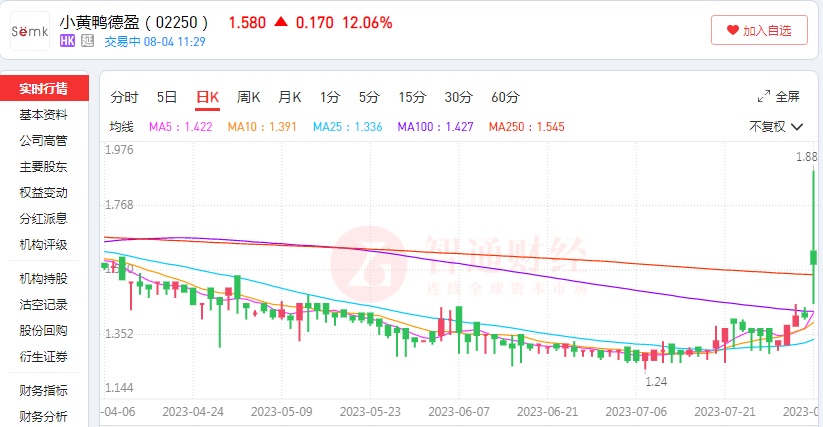
Task: Switch to 5日 chart tab
Action: coord(166,97)
